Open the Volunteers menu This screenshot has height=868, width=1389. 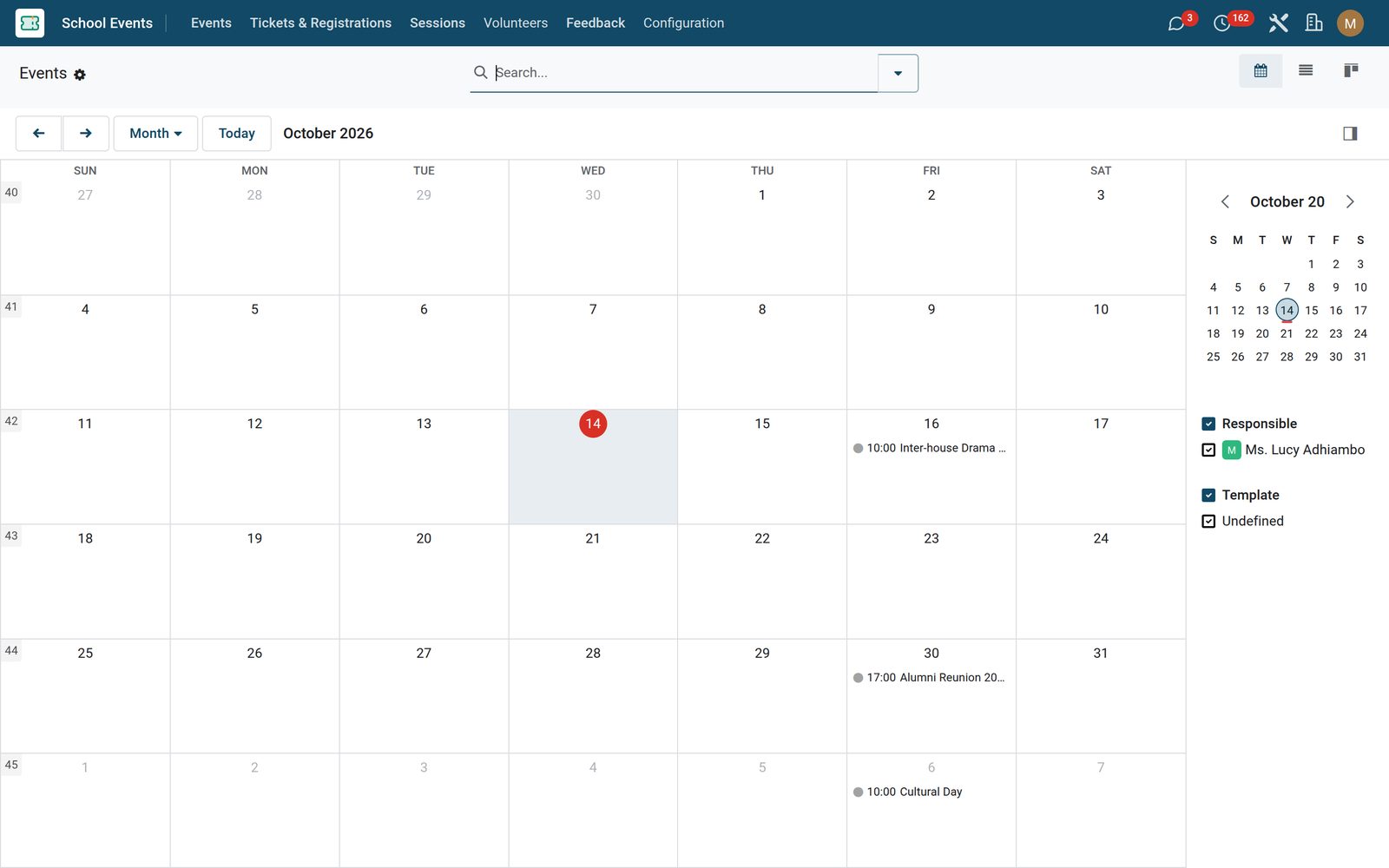click(516, 23)
